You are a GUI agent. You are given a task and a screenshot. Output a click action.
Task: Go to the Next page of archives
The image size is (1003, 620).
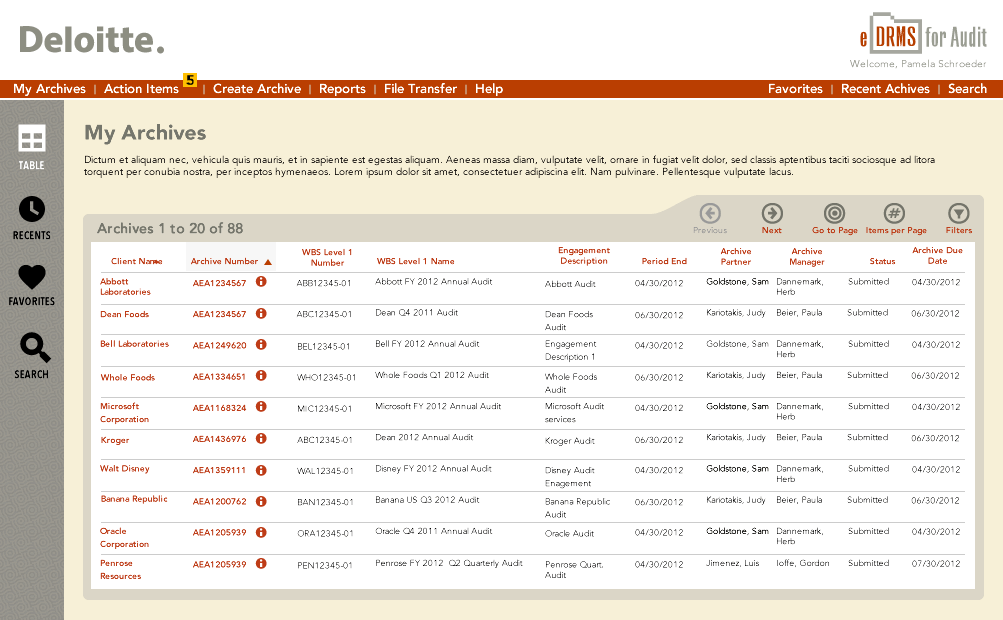pos(771,219)
